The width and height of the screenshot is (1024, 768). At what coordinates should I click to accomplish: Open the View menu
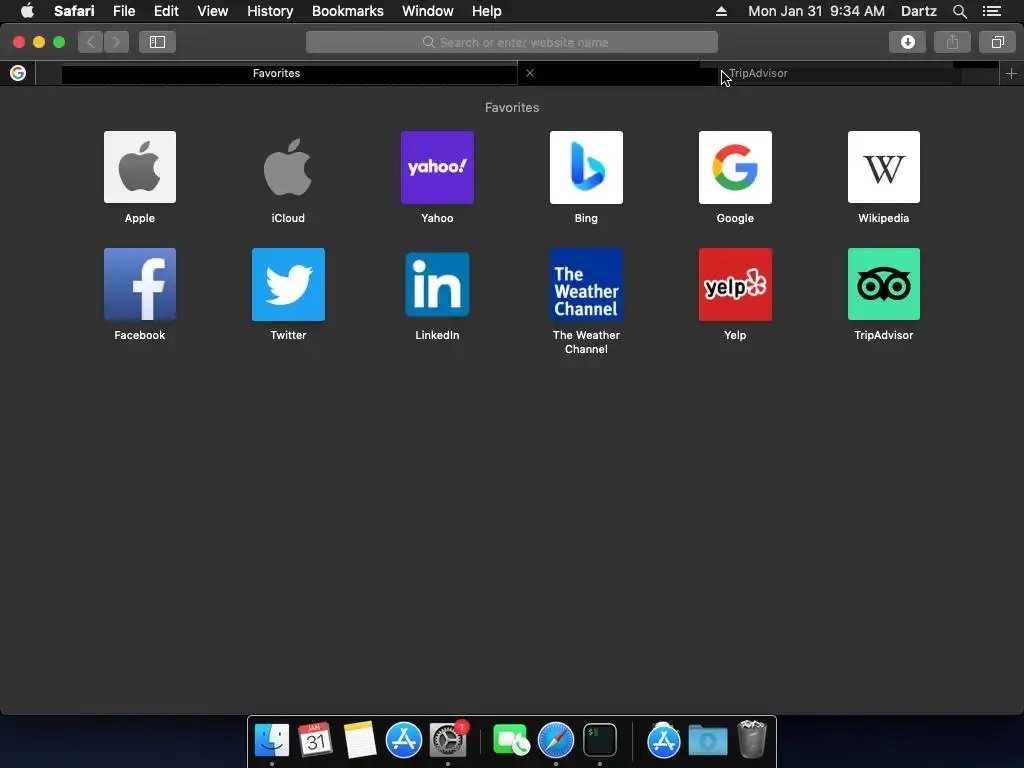tap(213, 11)
